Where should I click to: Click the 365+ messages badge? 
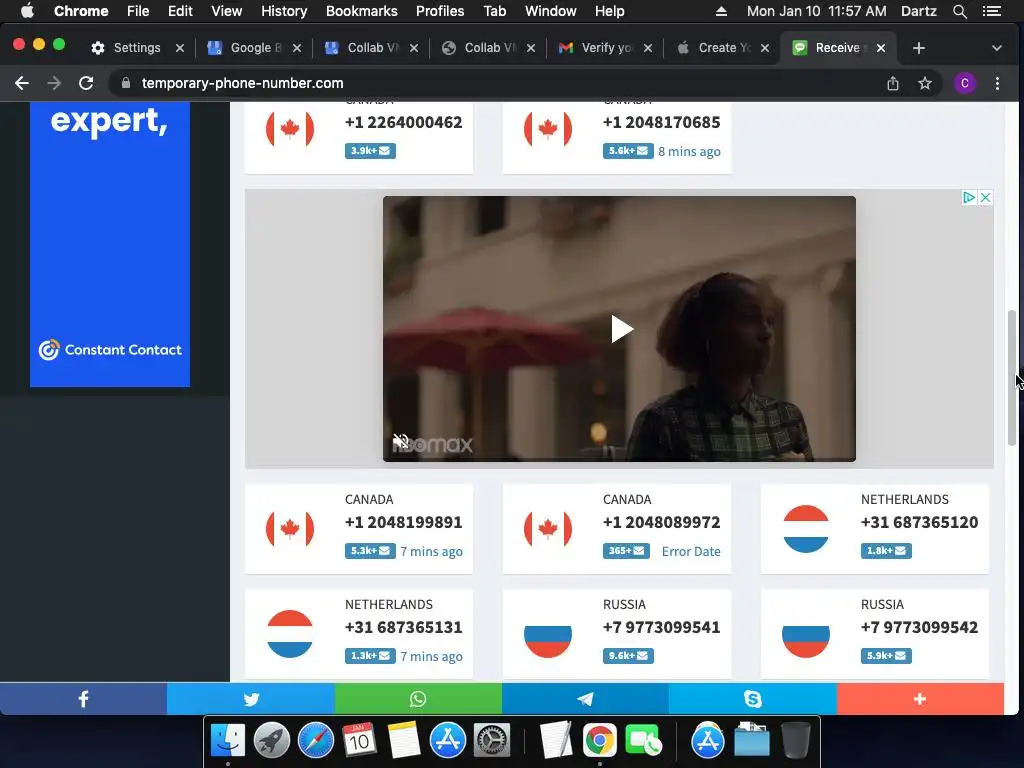pos(626,551)
